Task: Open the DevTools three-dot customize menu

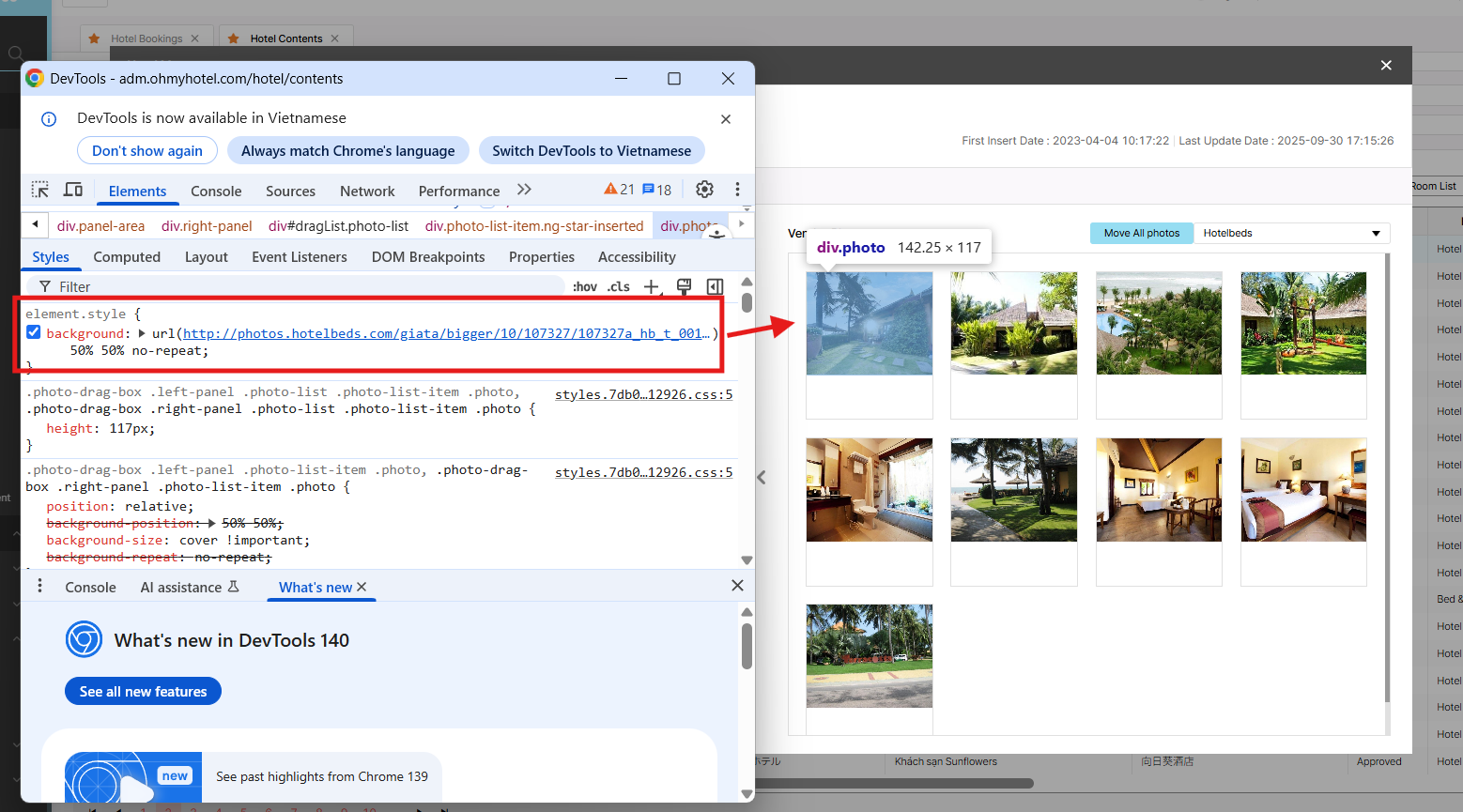Action: point(737,190)
